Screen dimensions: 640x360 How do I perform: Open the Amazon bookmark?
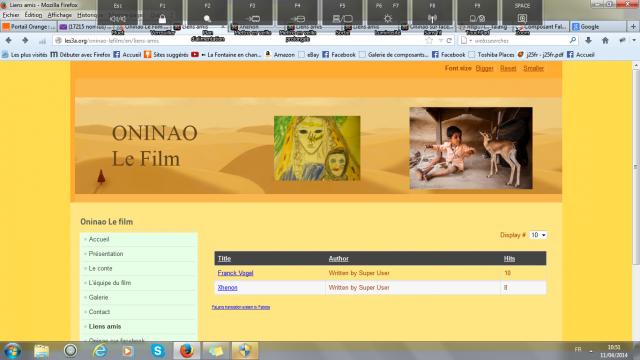pyautogui.click(x=280, y=54)
